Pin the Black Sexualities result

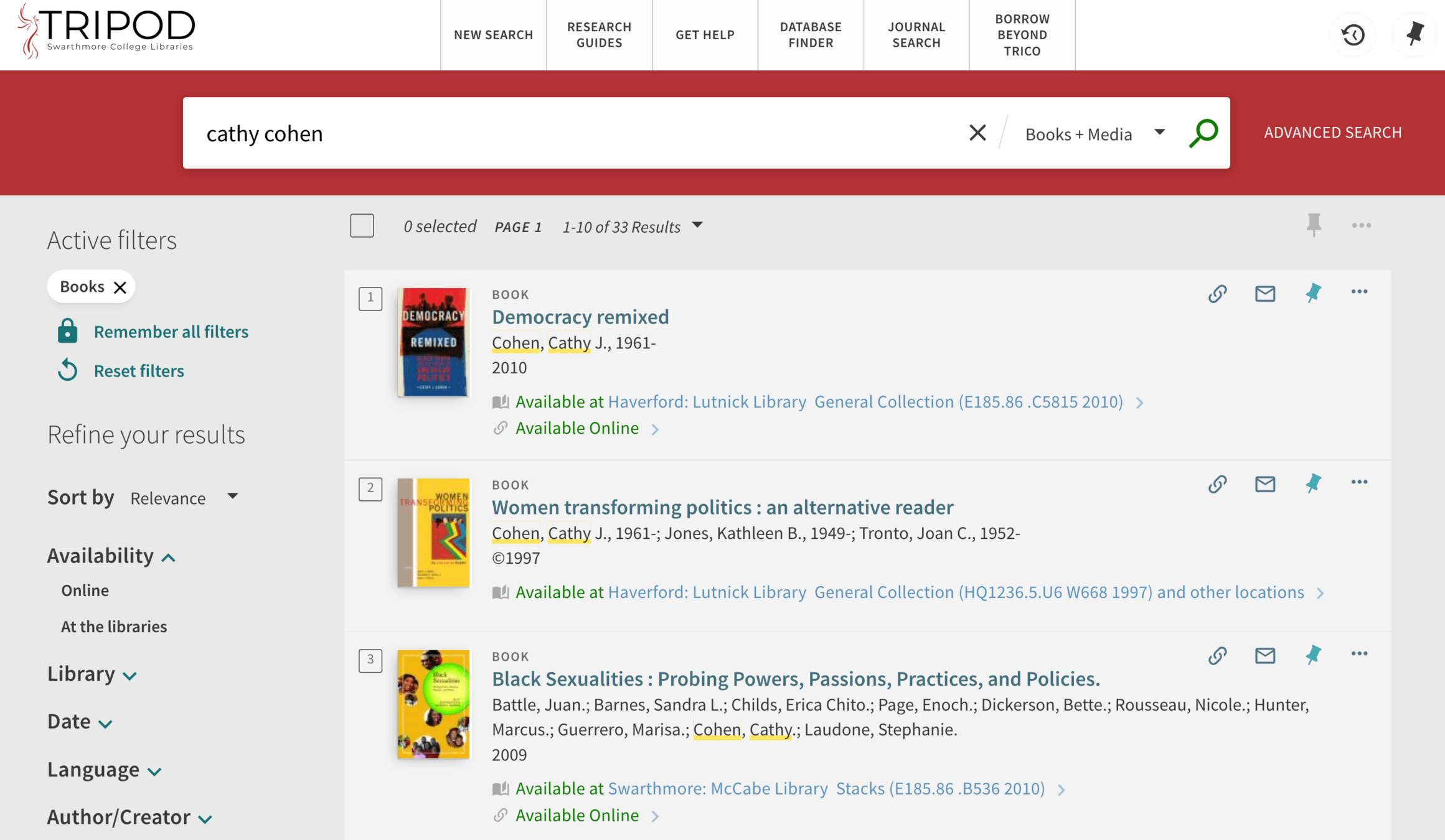coord(1313,655)
